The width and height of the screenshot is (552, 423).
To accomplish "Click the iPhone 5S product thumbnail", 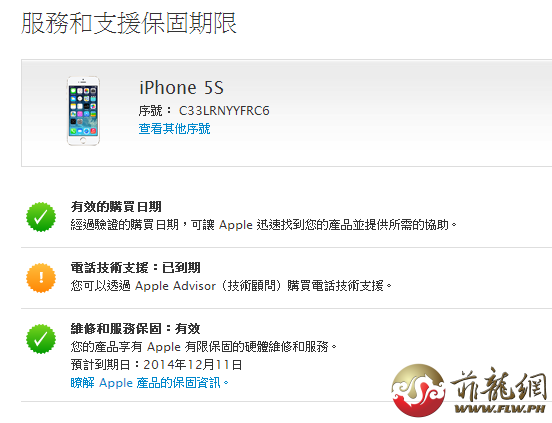I will [83, 111].
